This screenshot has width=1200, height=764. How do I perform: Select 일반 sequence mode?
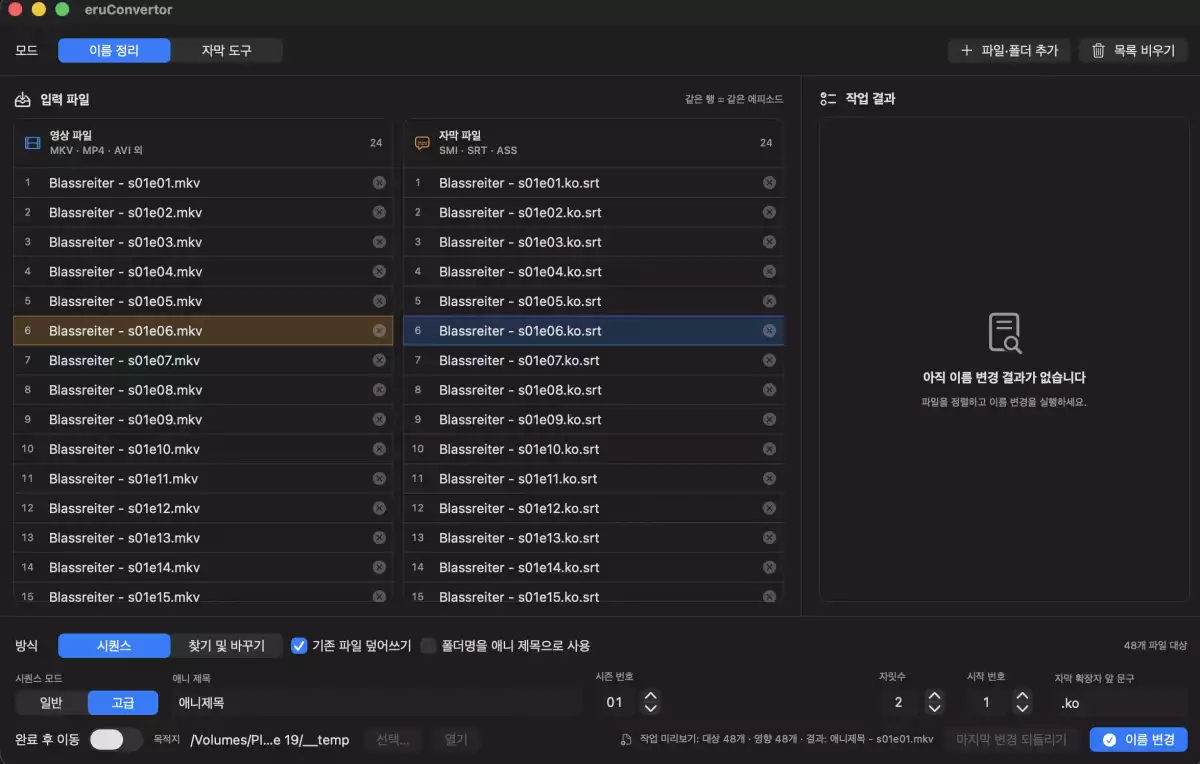pyautogui.click(x=51, y=703)
